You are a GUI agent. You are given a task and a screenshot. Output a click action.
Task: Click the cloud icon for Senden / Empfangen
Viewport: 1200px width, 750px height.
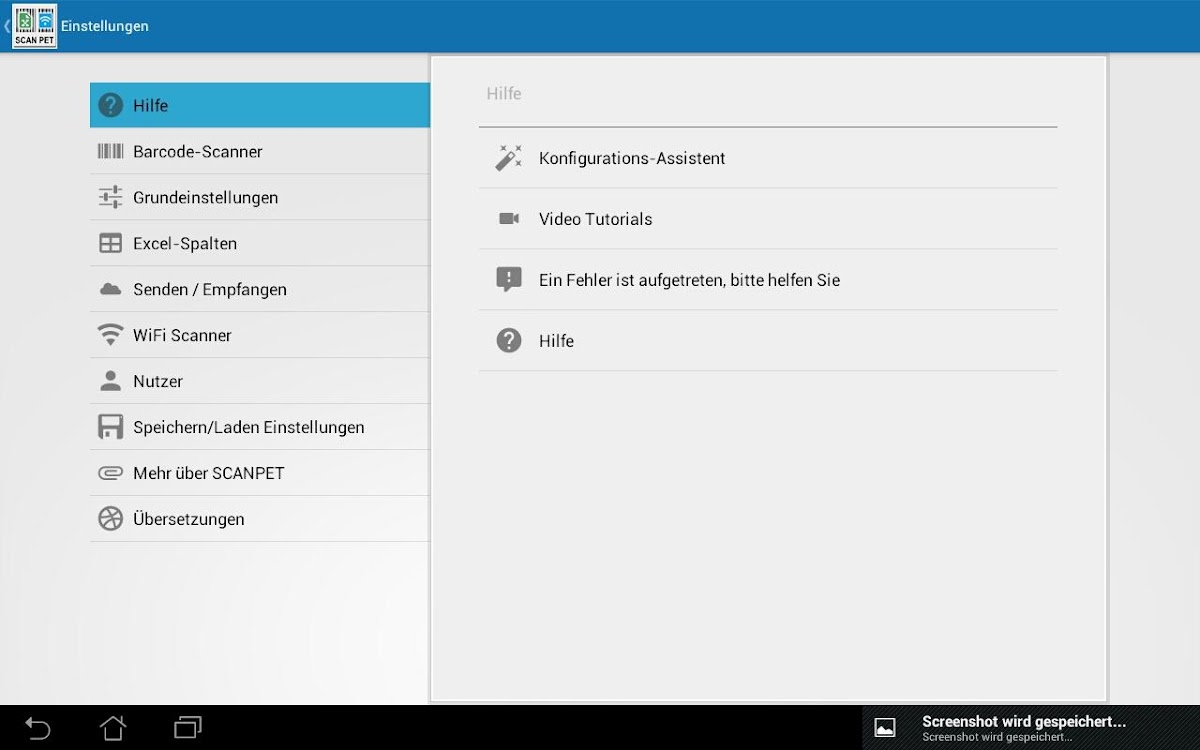click(110, 290)
